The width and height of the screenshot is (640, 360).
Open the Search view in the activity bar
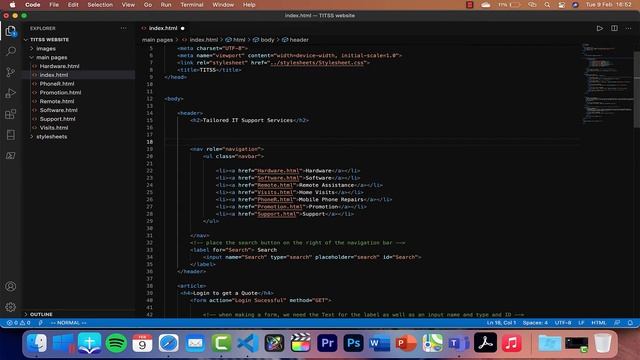[x=11, y=51]
